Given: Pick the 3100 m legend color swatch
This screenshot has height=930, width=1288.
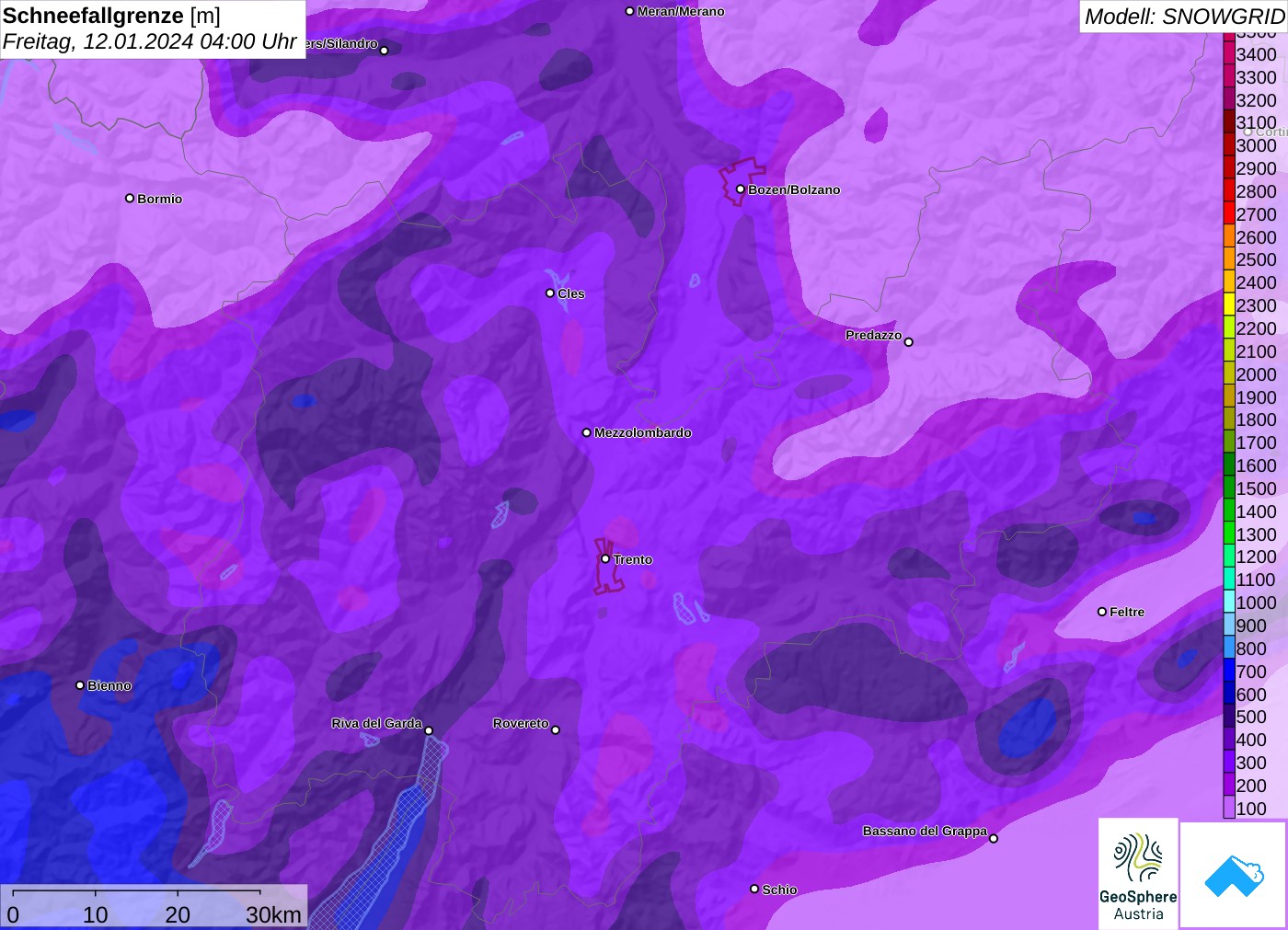Looking at the screenshot, I should (x=1229, y=122).
